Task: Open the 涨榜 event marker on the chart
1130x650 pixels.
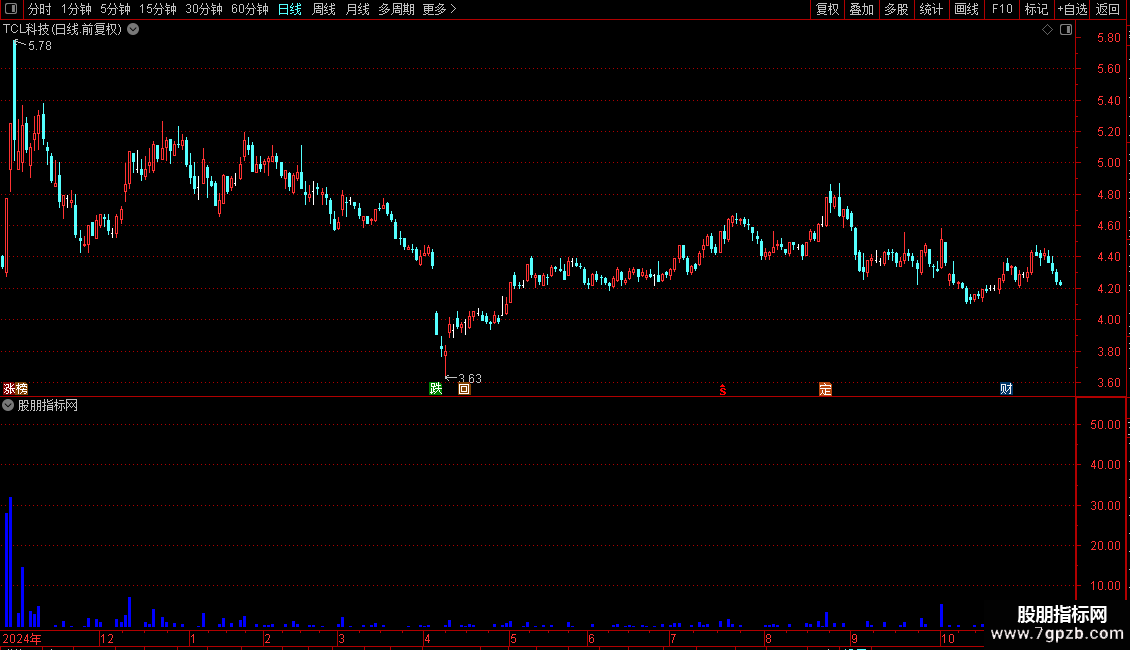Action: 15,389
